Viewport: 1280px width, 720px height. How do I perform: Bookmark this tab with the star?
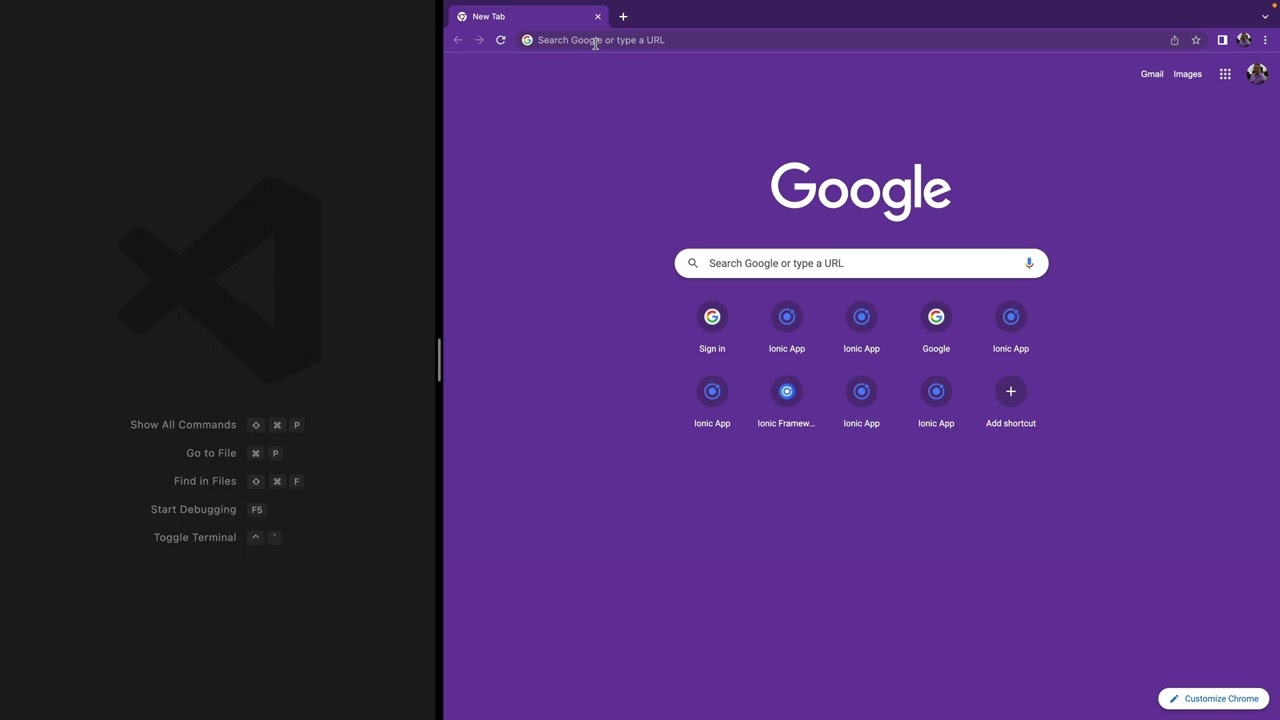click(1195, 40)
